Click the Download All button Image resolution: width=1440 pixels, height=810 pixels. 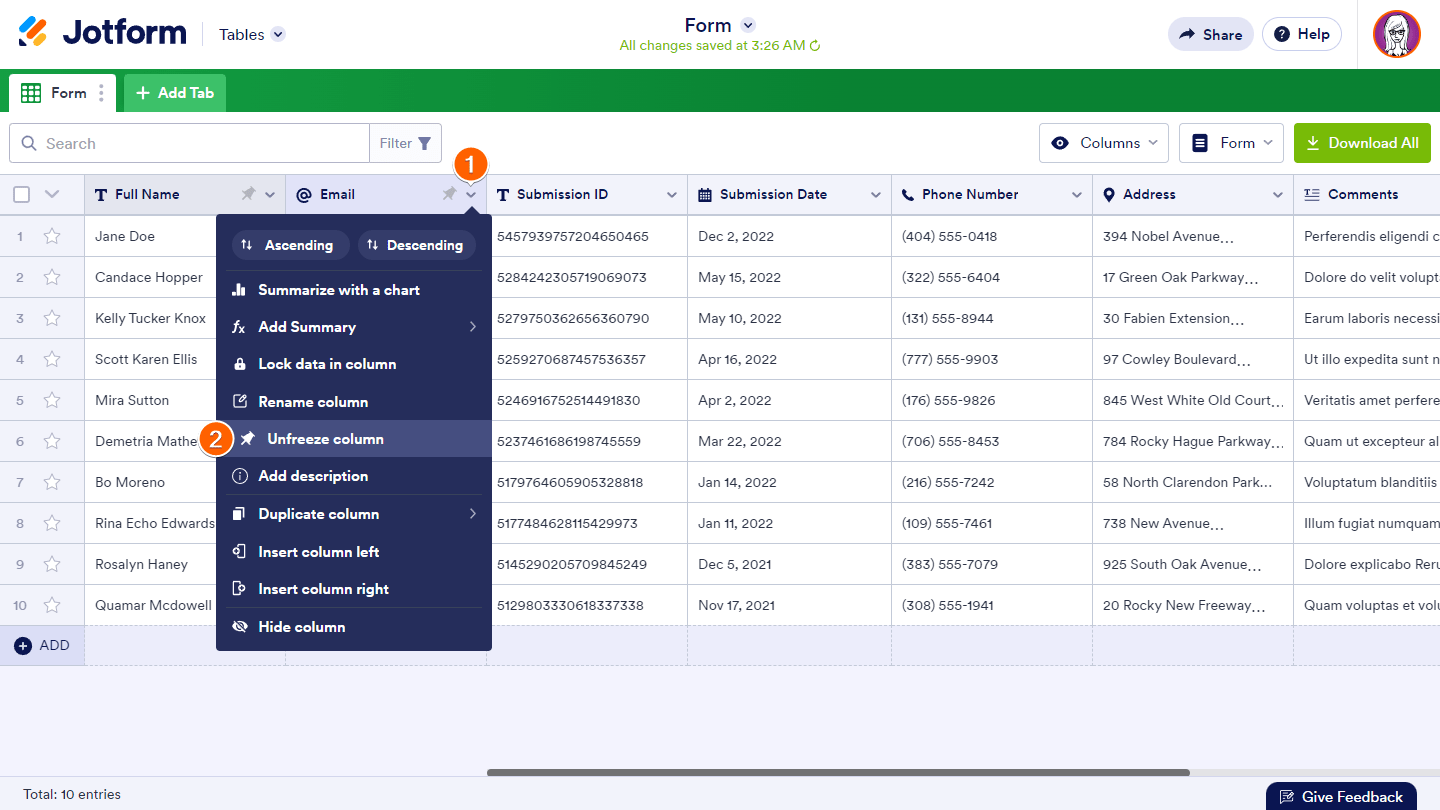(1361, 143)
